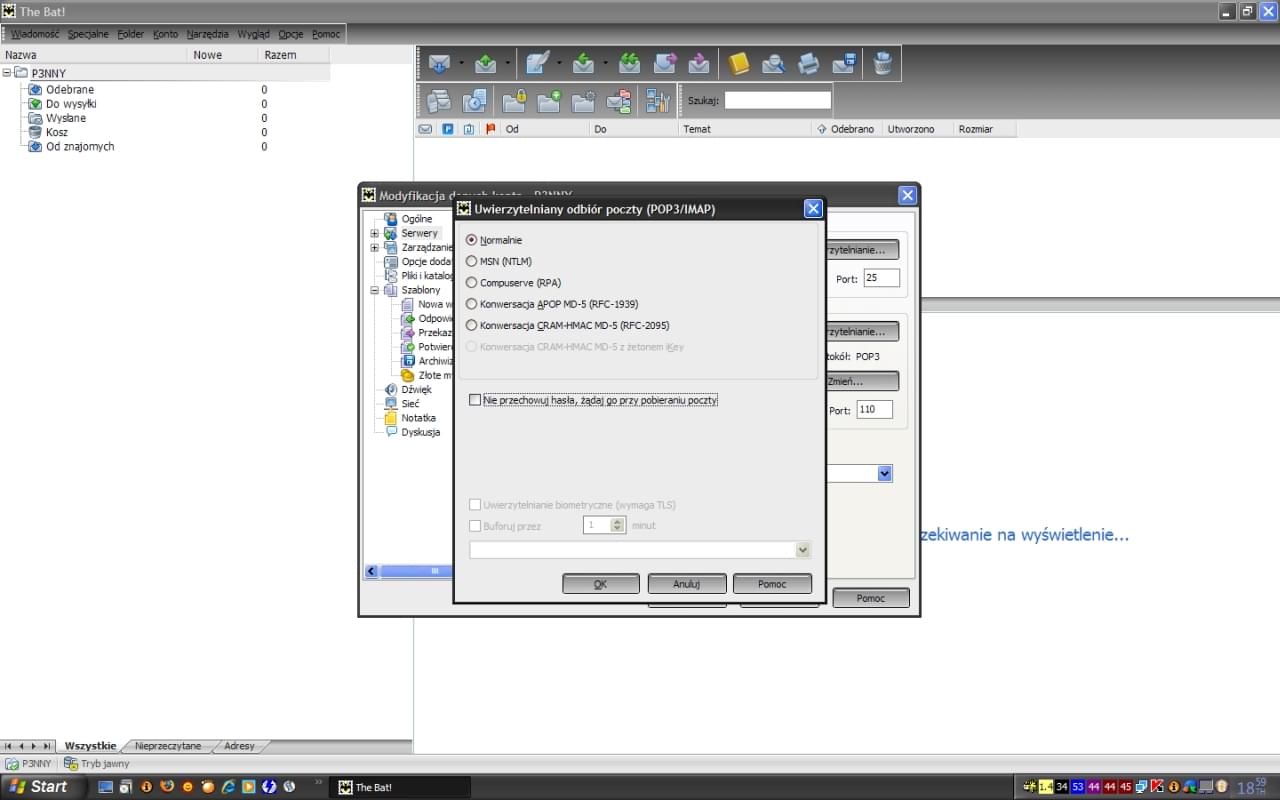Click Pomoc in authentication dialog

coord(772,584)
